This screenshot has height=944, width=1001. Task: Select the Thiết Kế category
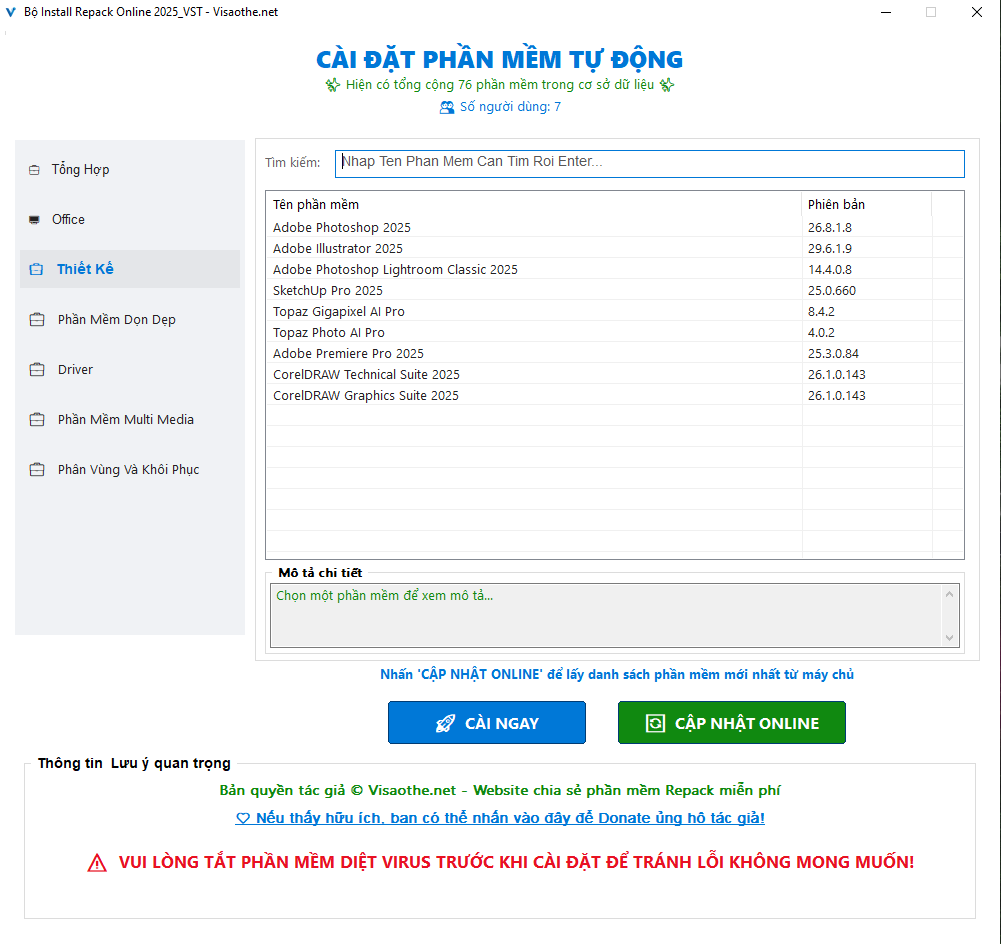pyautogui.click(x=130, y=269)
